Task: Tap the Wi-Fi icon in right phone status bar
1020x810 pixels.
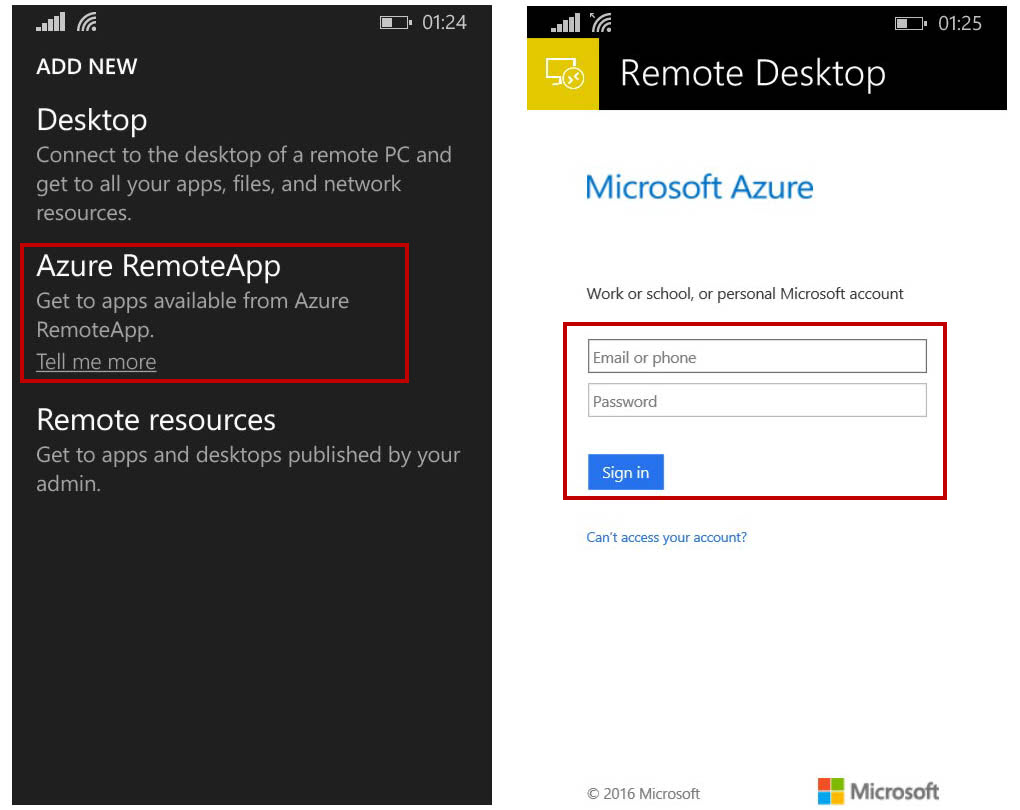Action: pos(602,23)
